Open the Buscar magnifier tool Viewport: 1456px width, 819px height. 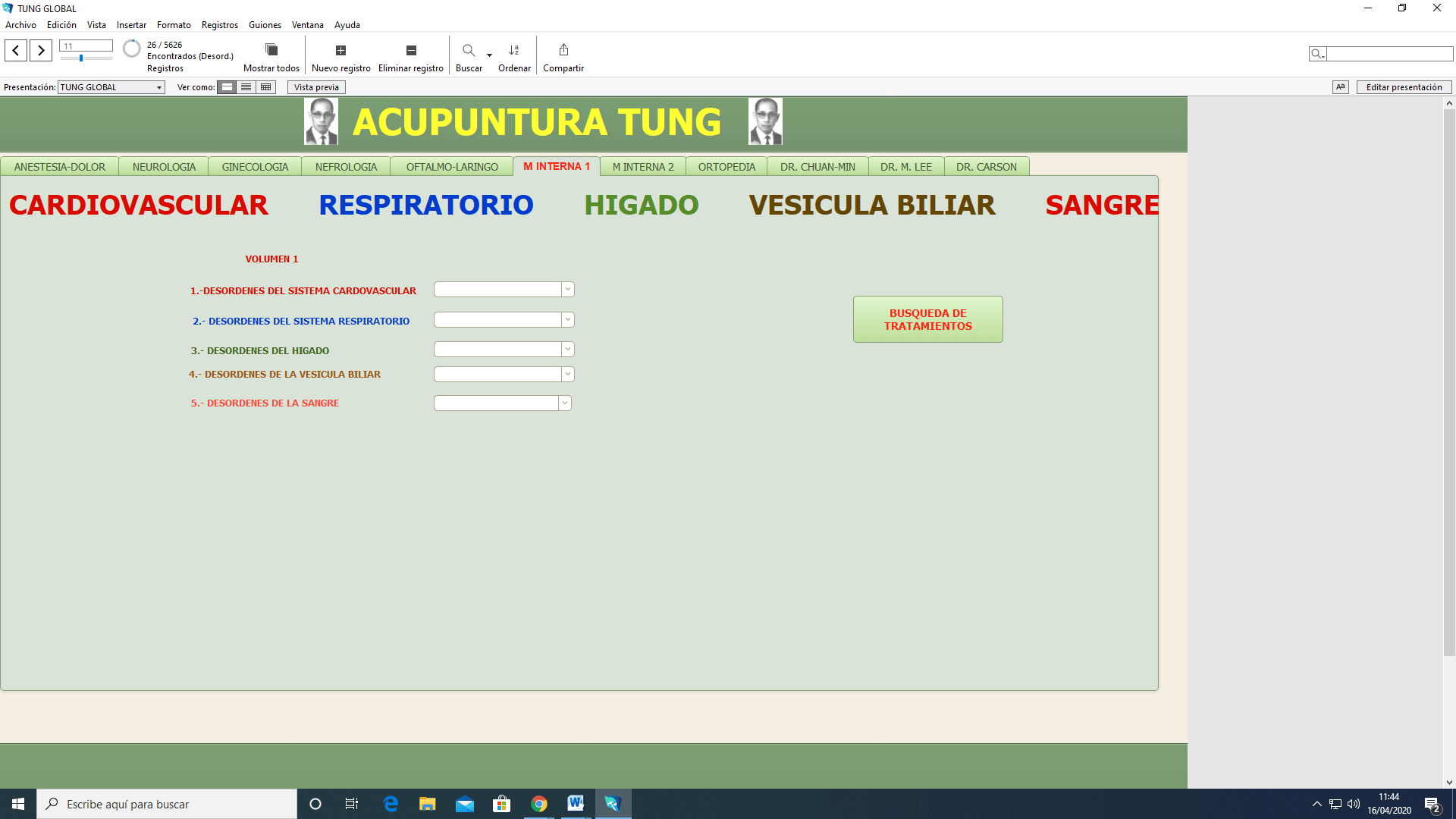(469, 50)
